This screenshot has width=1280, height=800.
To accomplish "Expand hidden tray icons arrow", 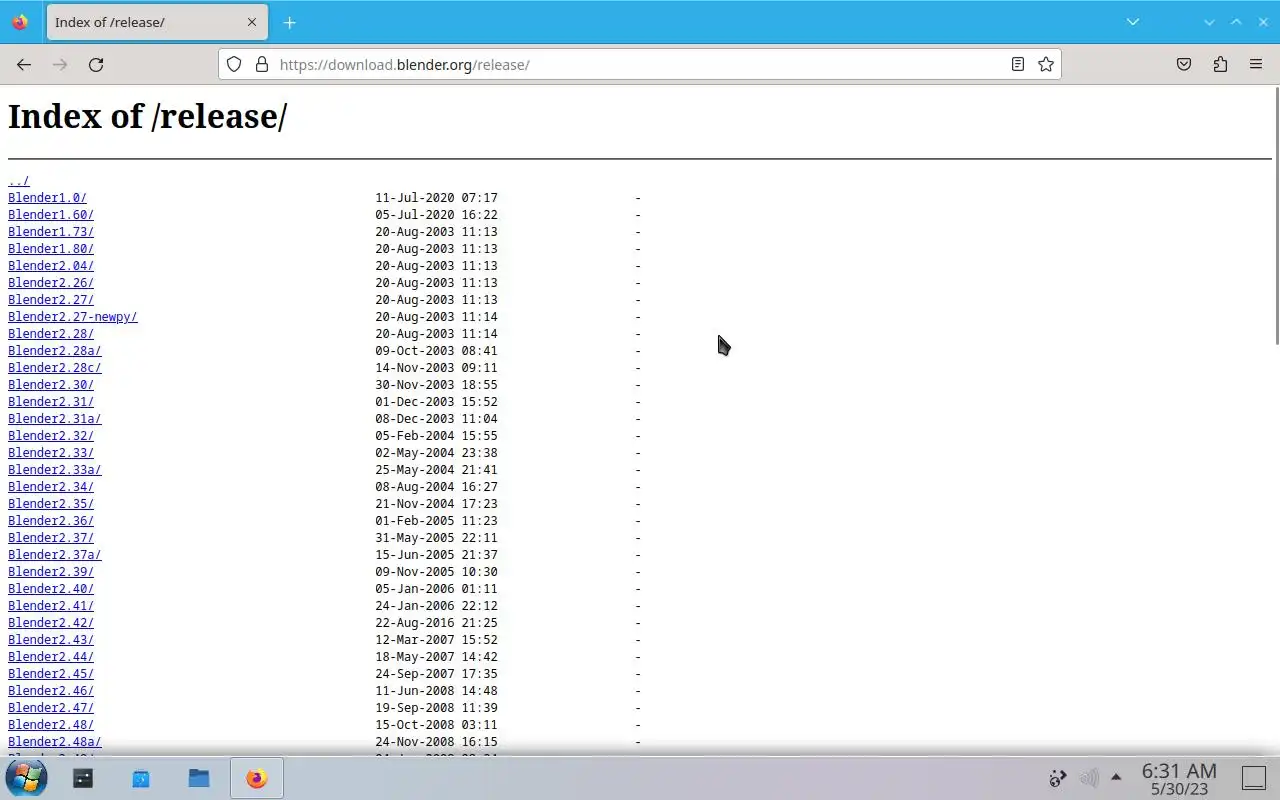I will click(1116, 777).
